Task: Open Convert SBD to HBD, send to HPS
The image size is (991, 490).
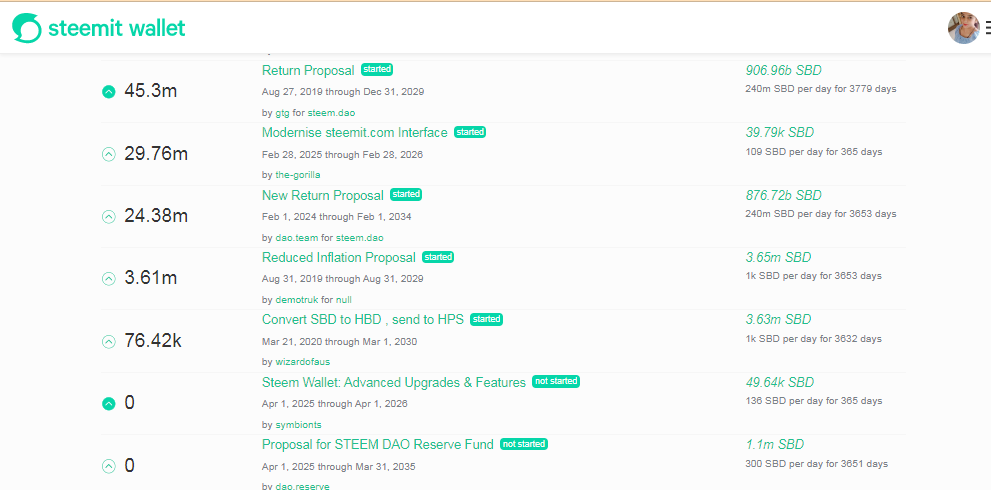Action: (x=363, y=319)
